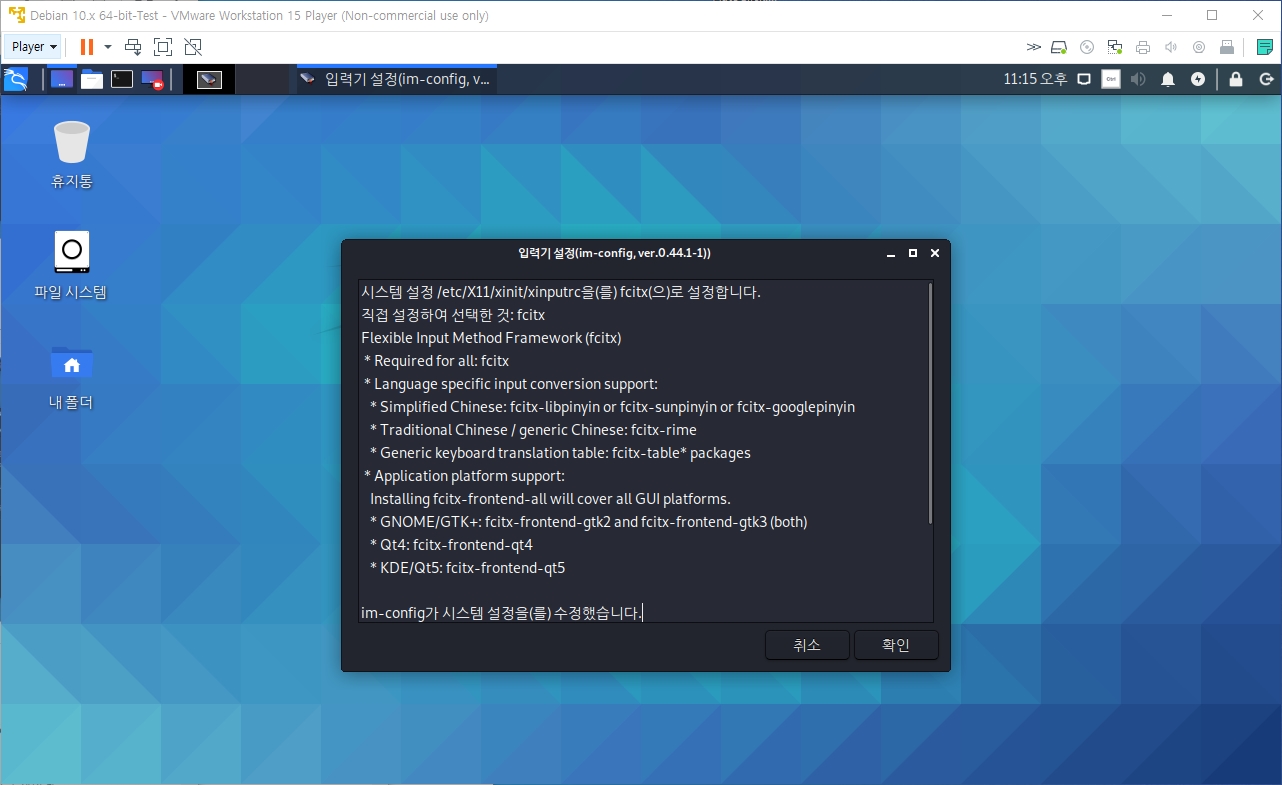Click the network connection tray icon
Screen dimensions: 1282x785
point(1083,79)
